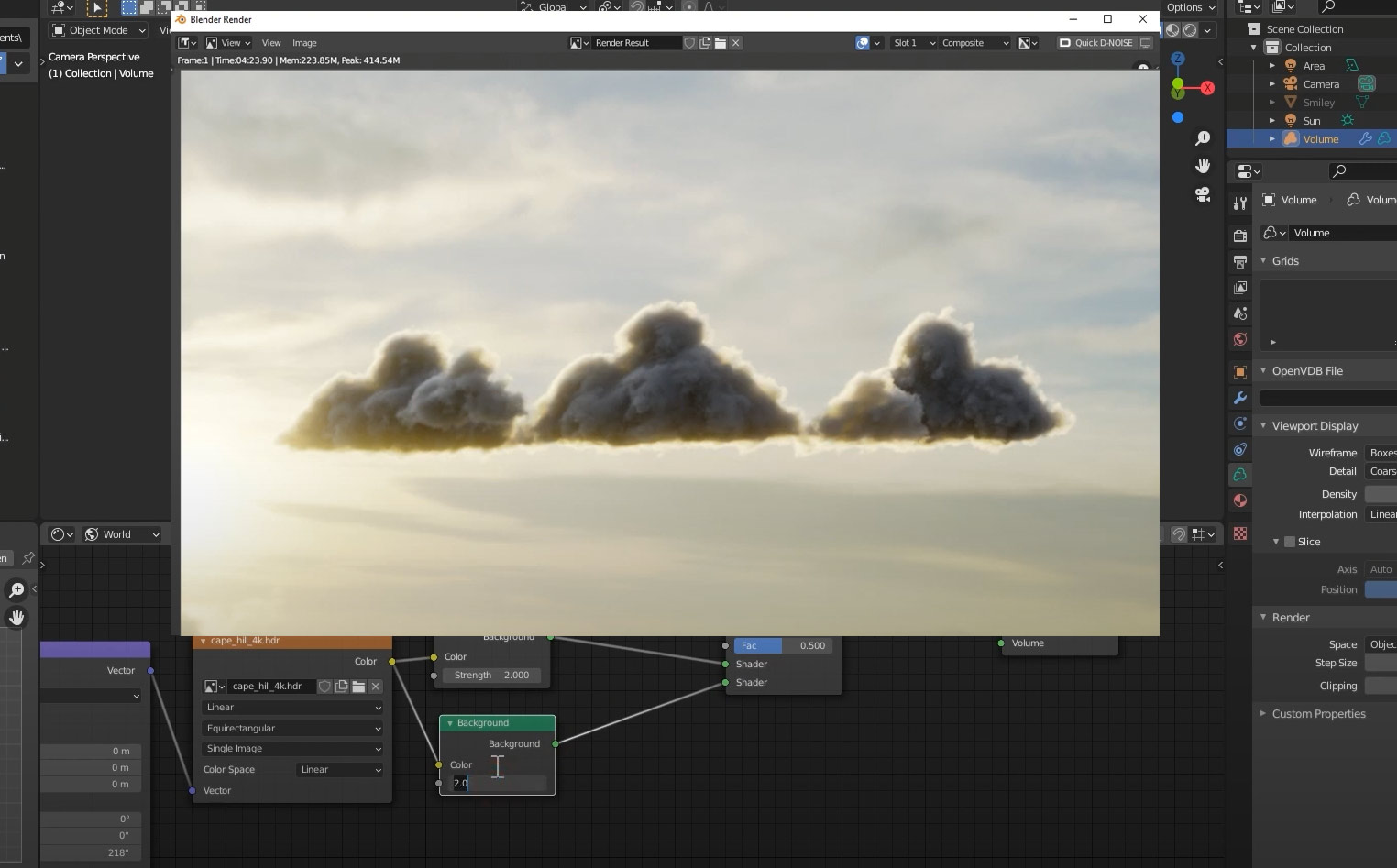
Task: Open the World properties tab (globe icon)
Action: (1240, 339)
